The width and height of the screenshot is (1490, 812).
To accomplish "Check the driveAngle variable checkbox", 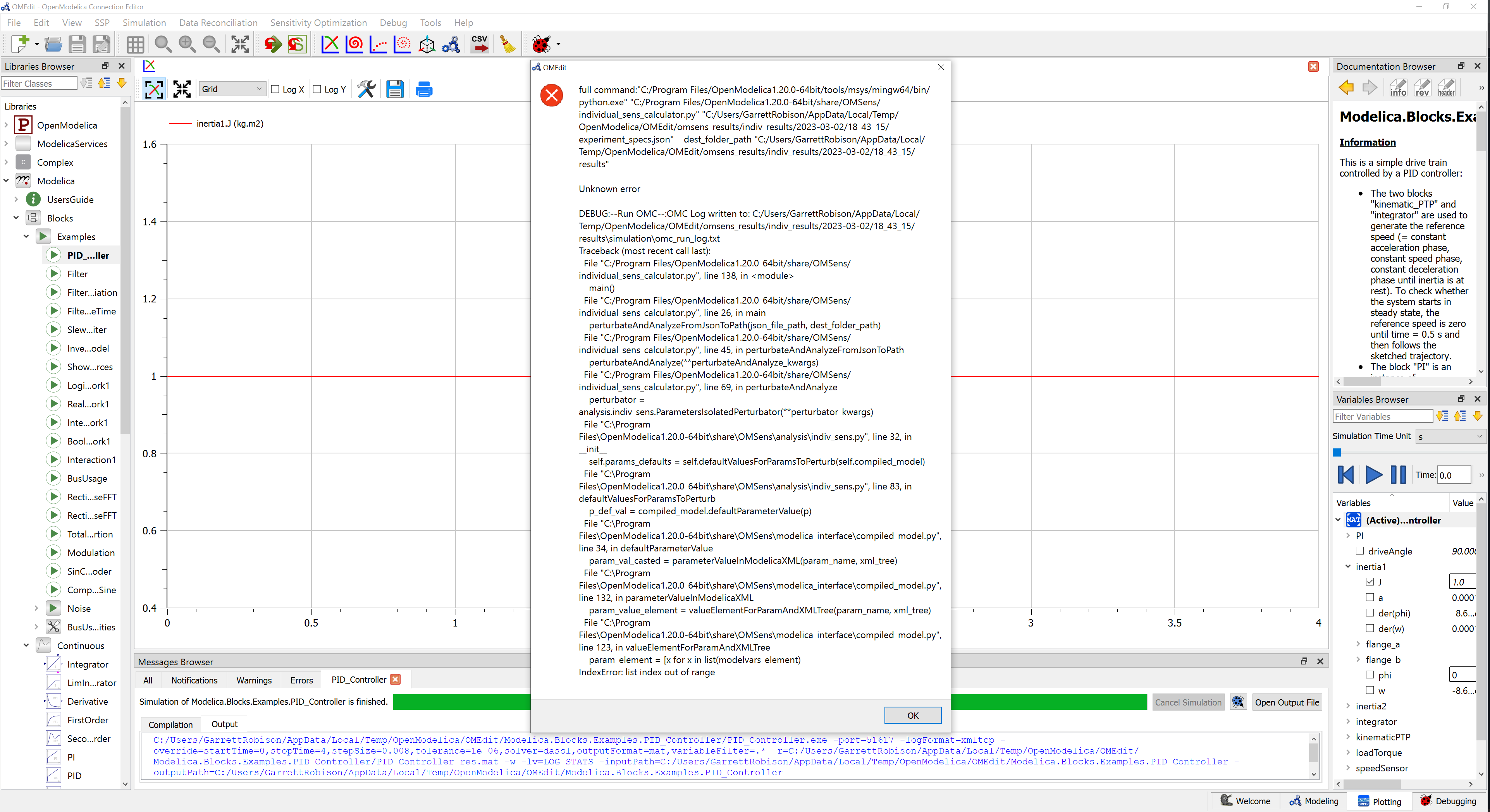I will [x=1360, y=551].
